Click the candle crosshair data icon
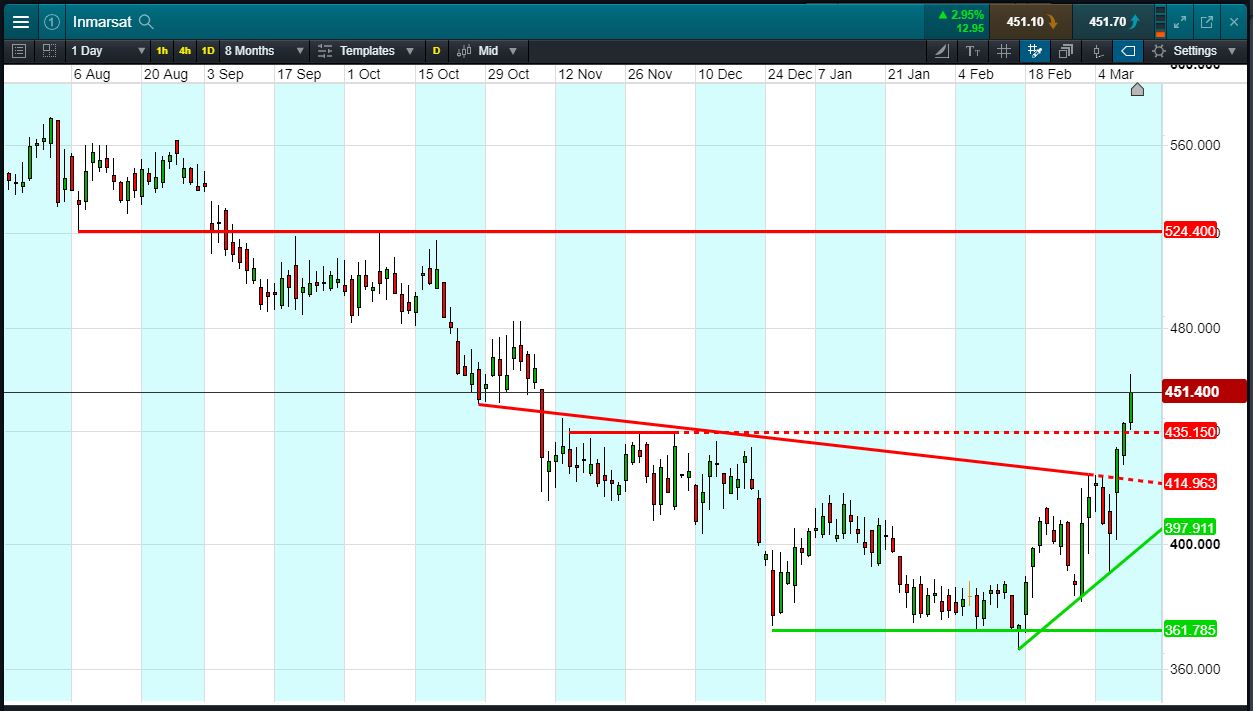This screenshot has height=711, width=1253. (1098, 50)
